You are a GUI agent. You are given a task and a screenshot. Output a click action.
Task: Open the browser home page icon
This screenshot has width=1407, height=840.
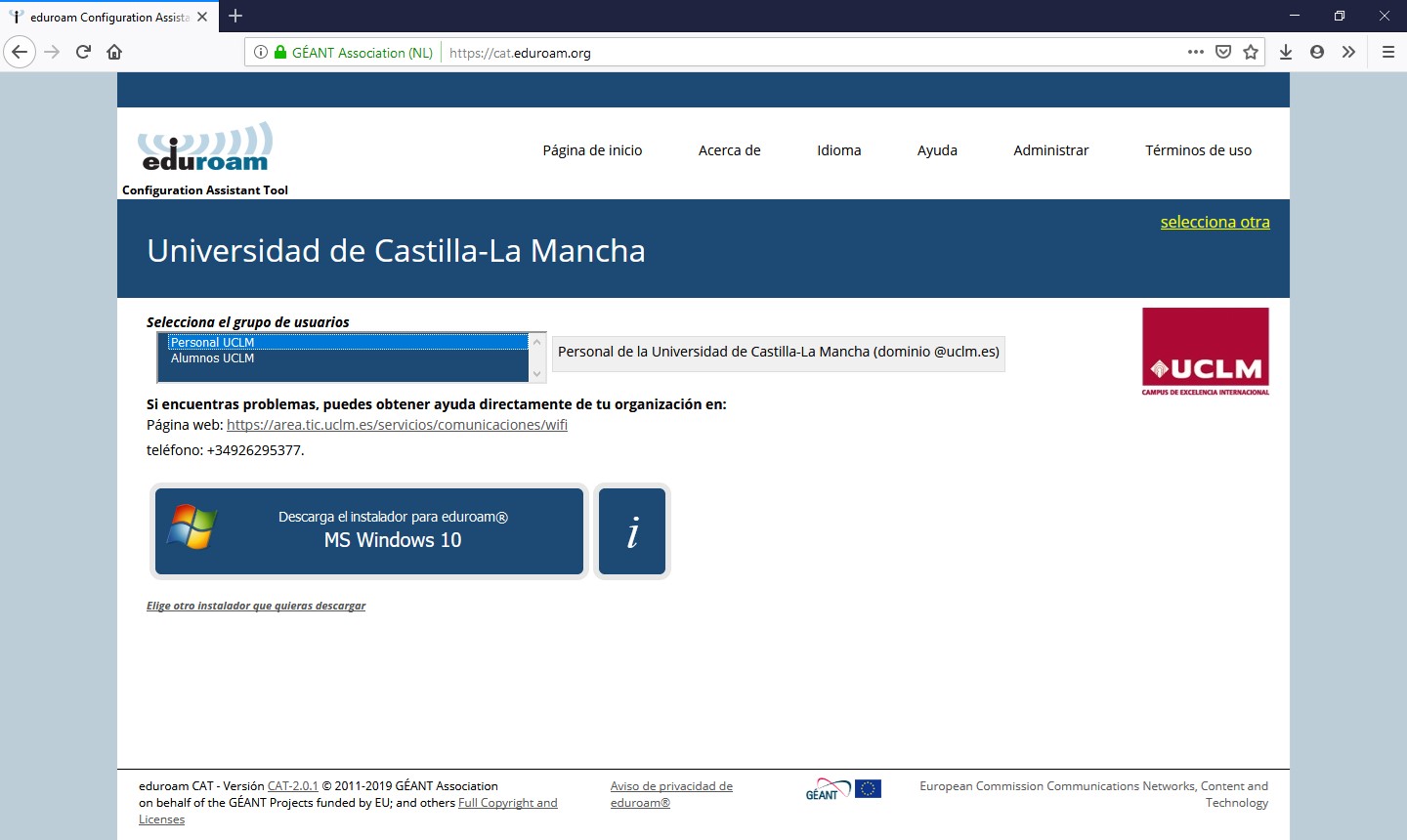click(x=114, y=52)
